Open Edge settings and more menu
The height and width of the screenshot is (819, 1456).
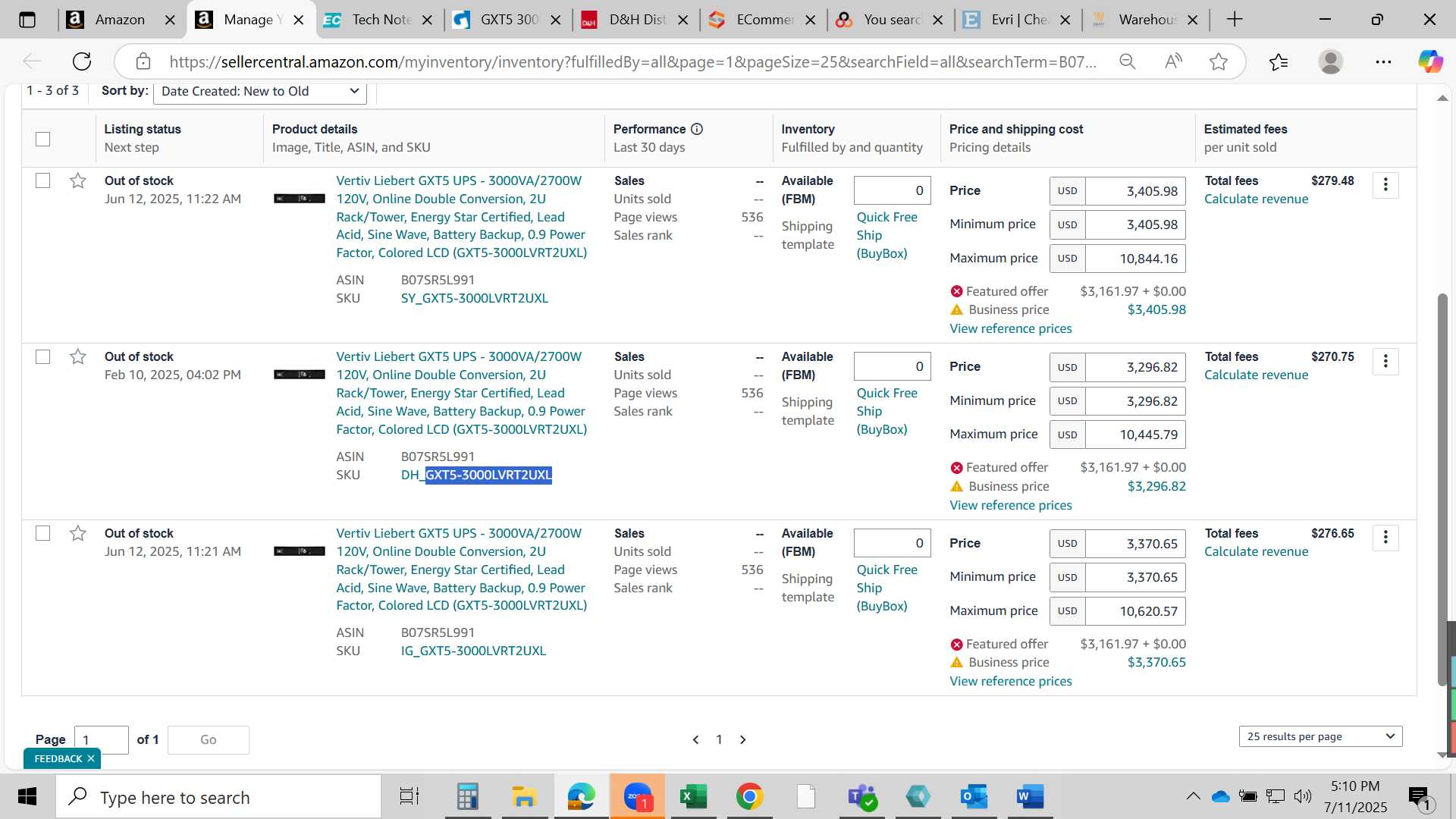(x=1383, y=61)
